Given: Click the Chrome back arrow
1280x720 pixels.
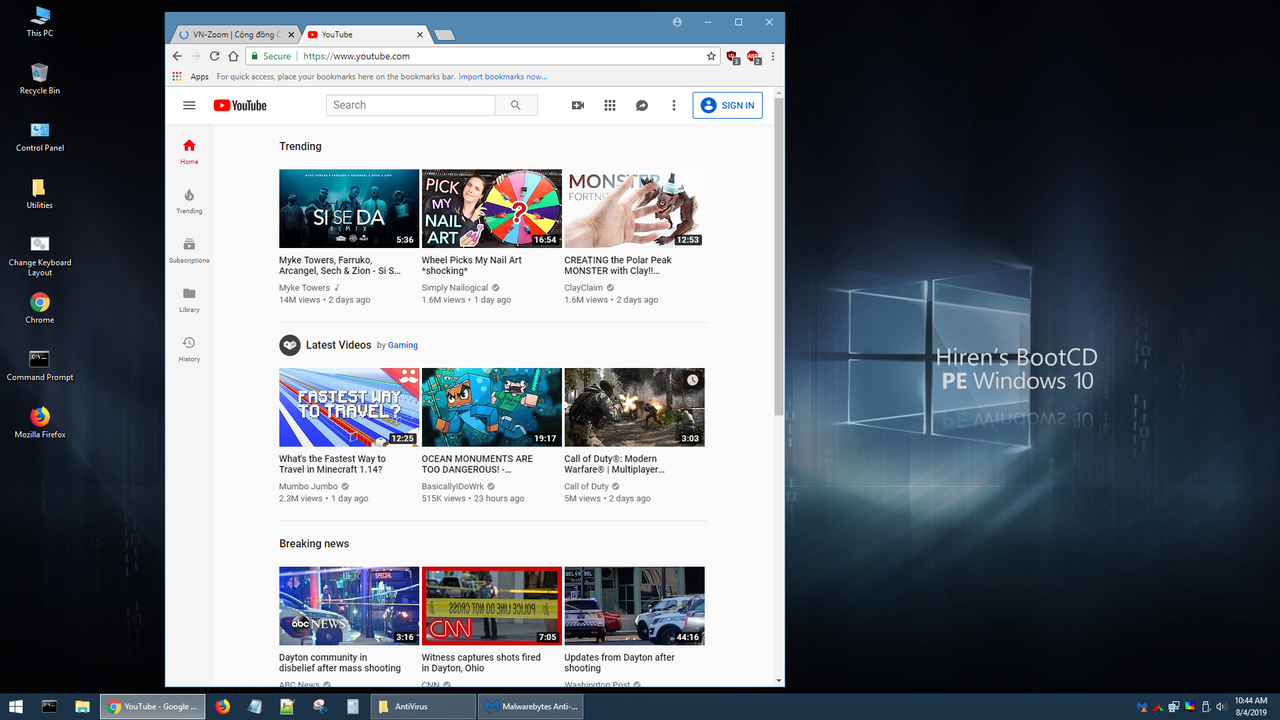Looking at the screenshot, I should point(178,57).
